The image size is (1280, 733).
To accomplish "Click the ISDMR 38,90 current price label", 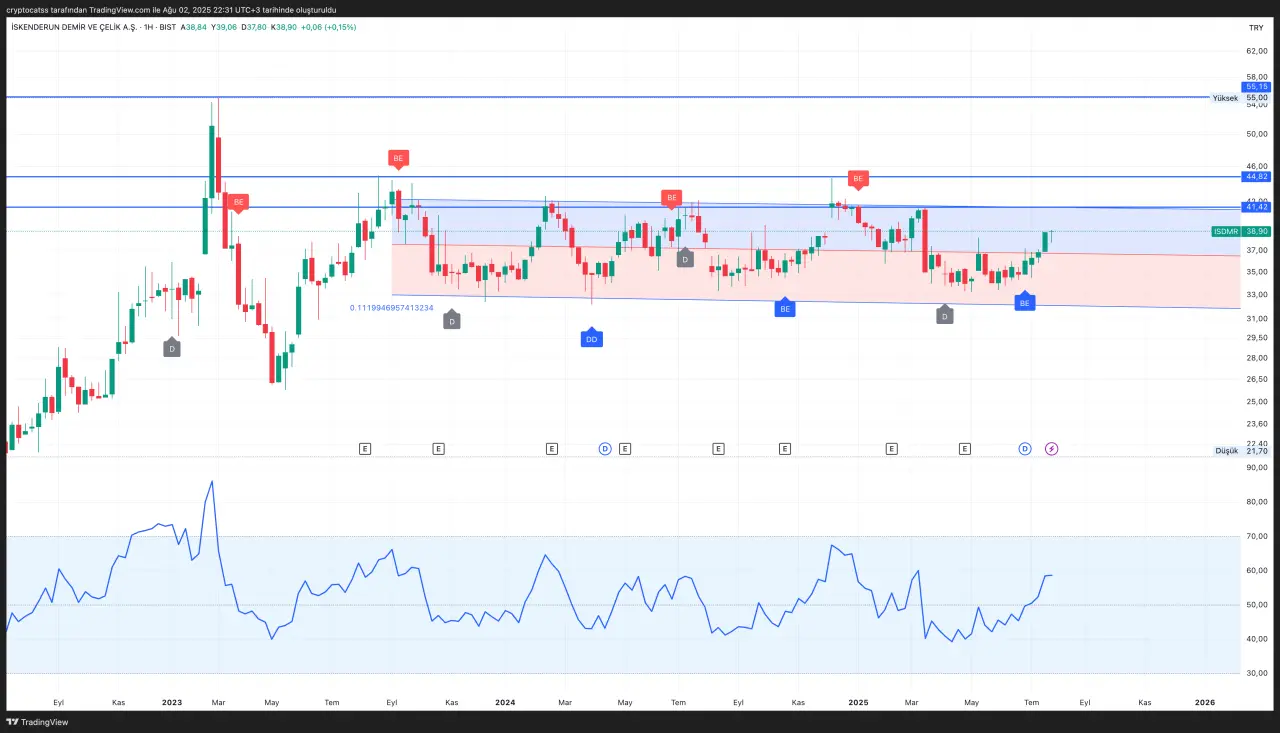I will pyautogui.click(x=1240, y=231).
